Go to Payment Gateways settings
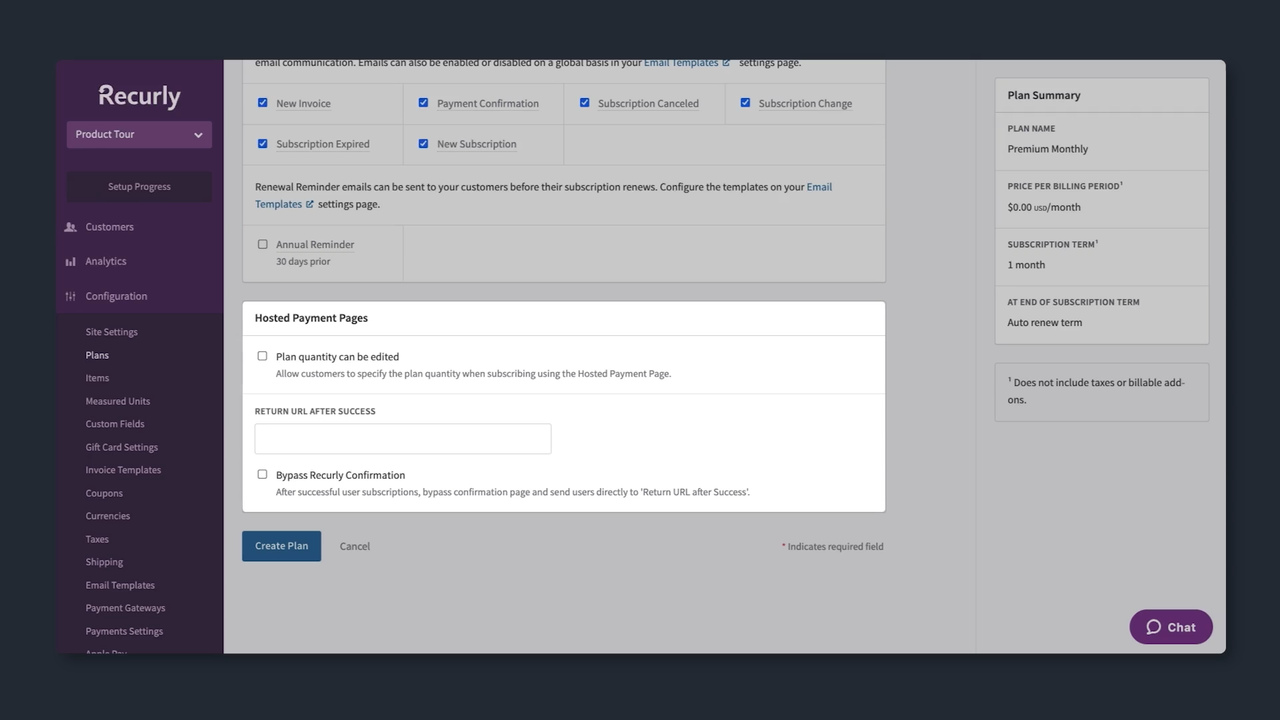The width and height of the screenshot is (1280, 720). click(125, 608)
